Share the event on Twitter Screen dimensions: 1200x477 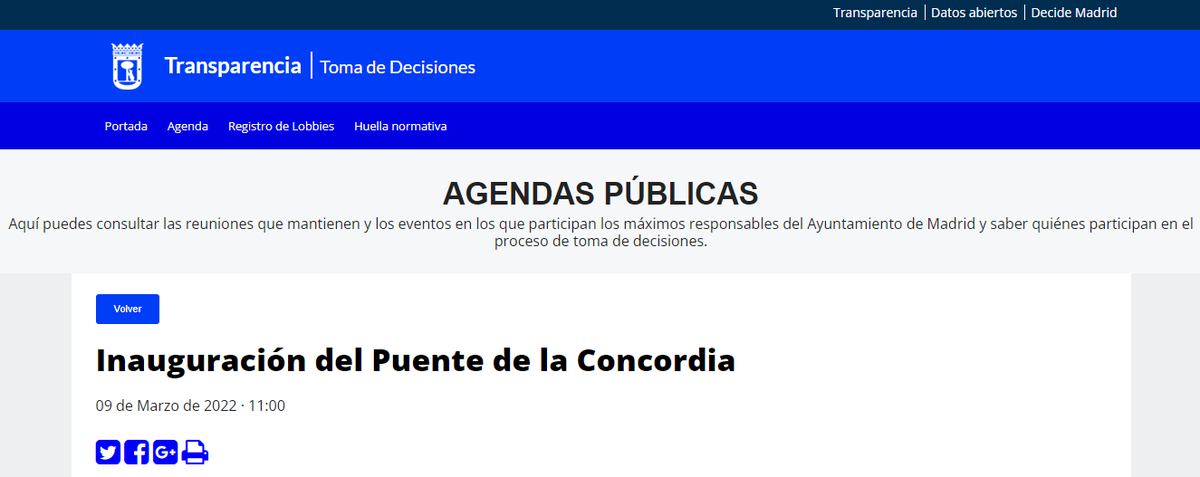click(x=108, y=452)
